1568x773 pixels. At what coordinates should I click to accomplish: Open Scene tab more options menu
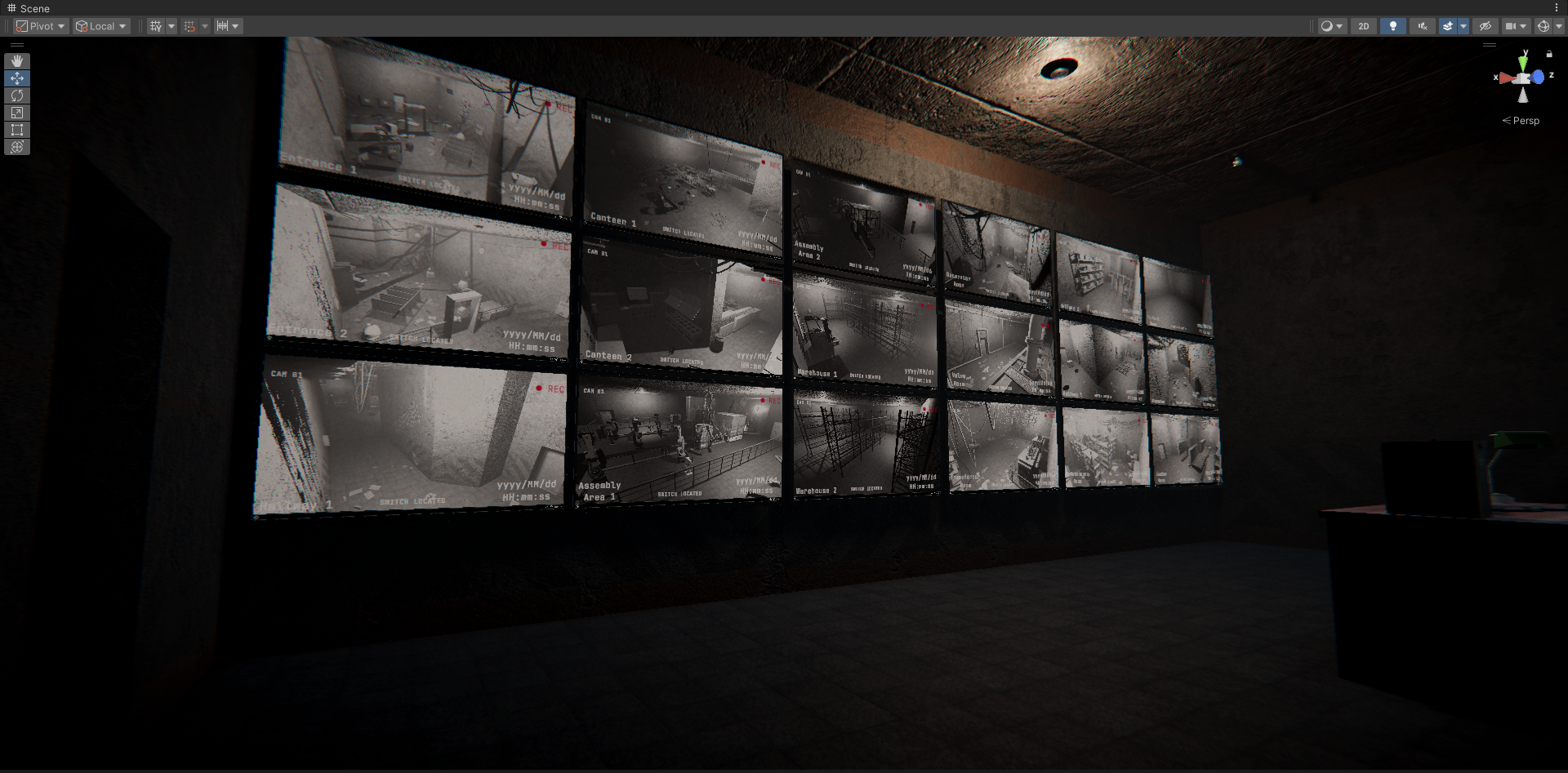pos(1557,7)
